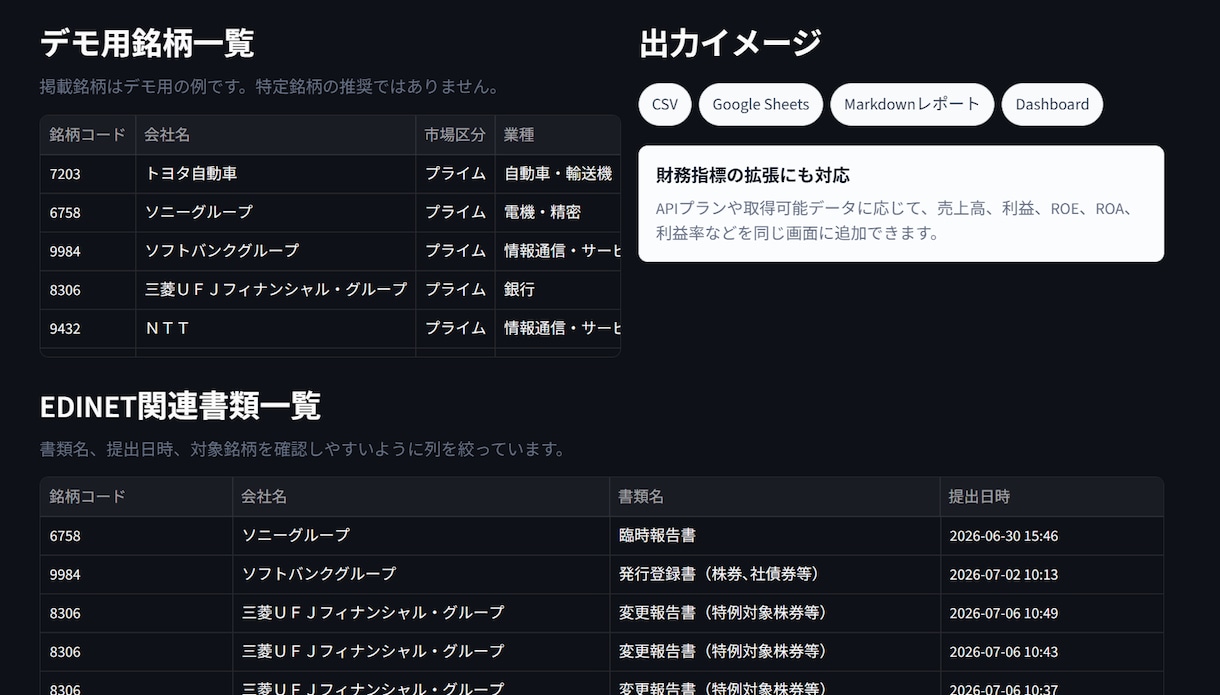Image resolution: width=1220 pixels, height=695 pixels.
Task: Click the プライム cell in the トヨタ自動車 row
Action: [455, 173]
